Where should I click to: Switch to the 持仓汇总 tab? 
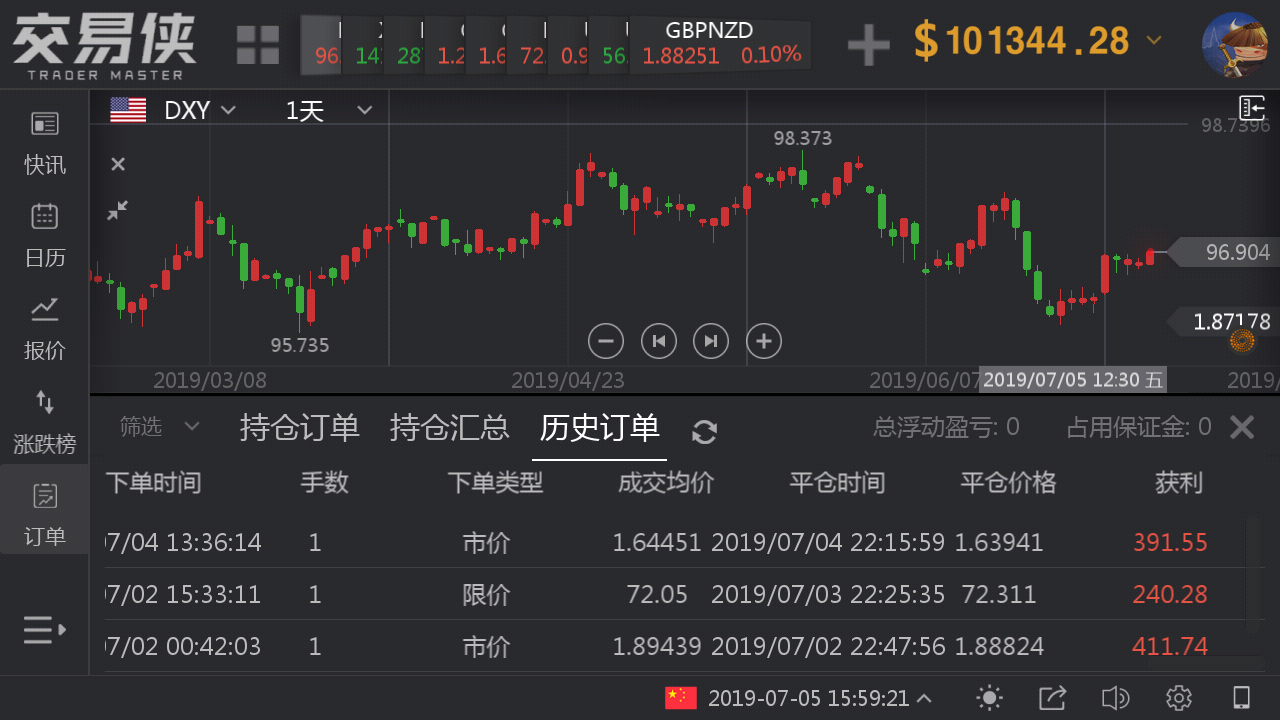(x=449, y=427)
